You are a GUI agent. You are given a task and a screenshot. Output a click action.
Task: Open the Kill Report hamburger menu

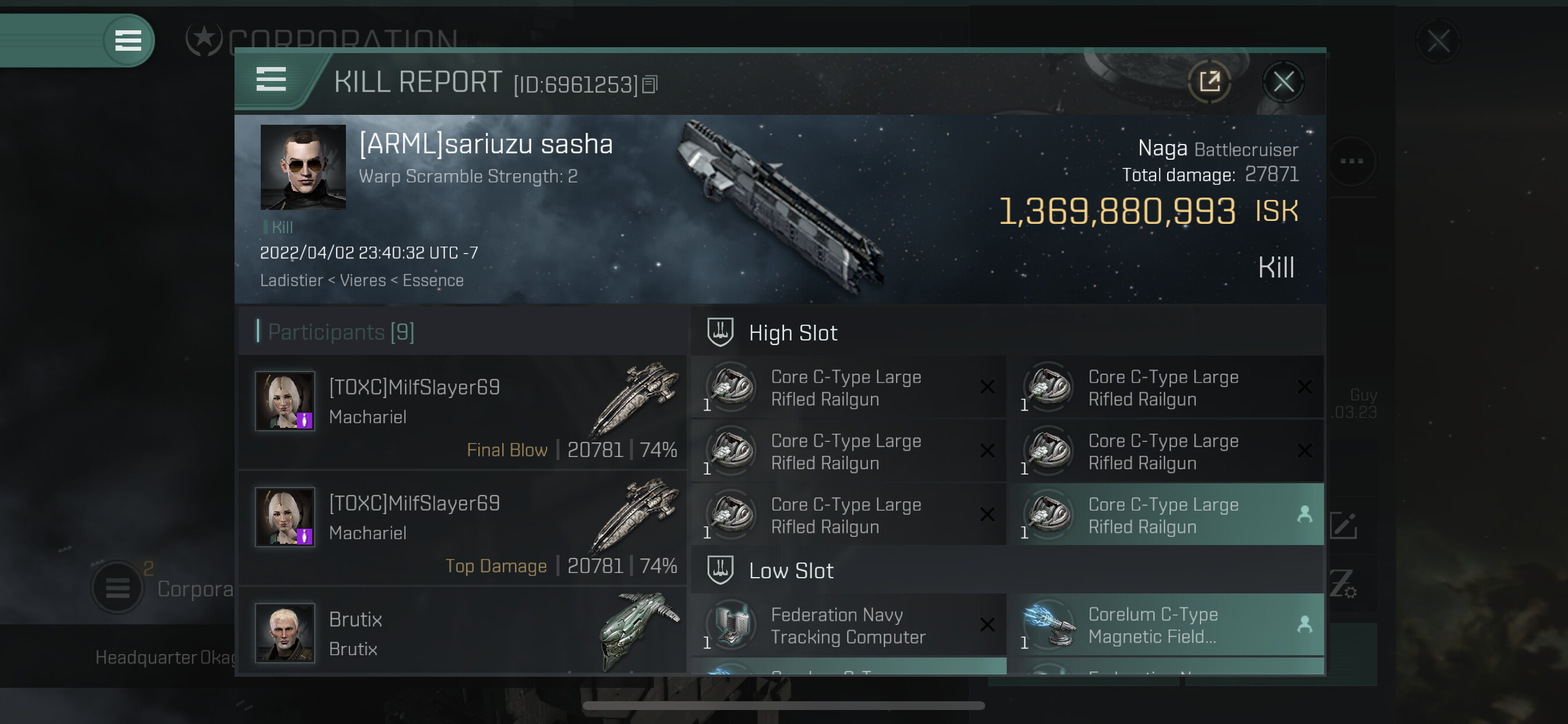coord(271,80)
